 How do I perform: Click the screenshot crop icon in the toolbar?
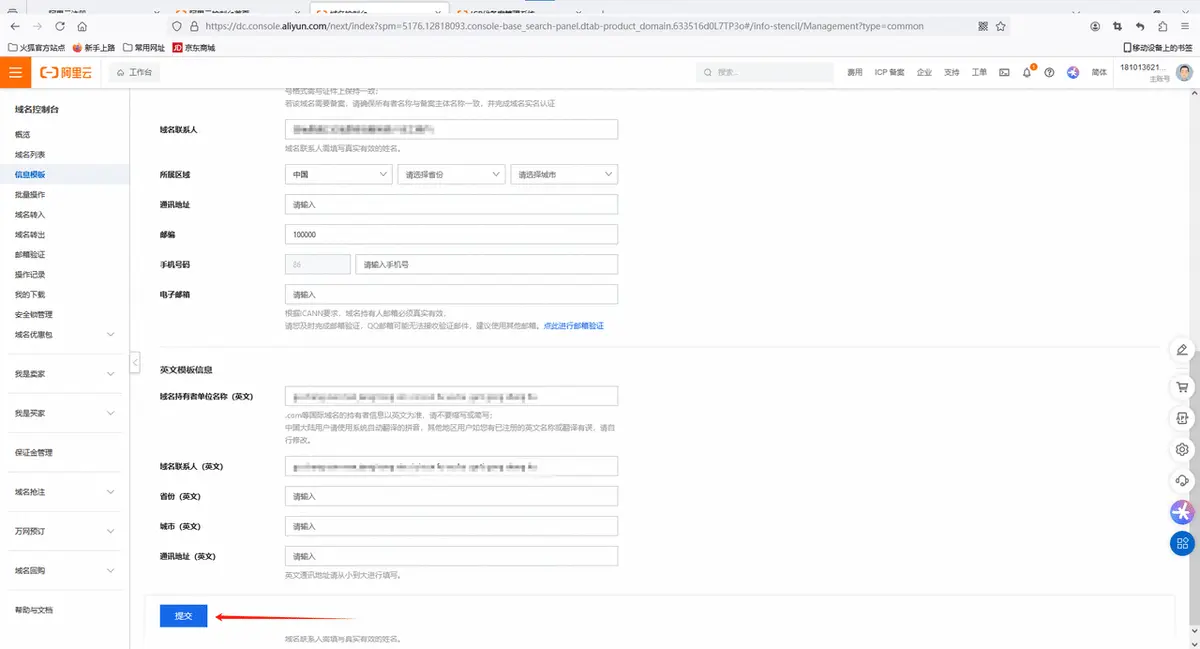pyautogui.click(x=1118, y=26)
